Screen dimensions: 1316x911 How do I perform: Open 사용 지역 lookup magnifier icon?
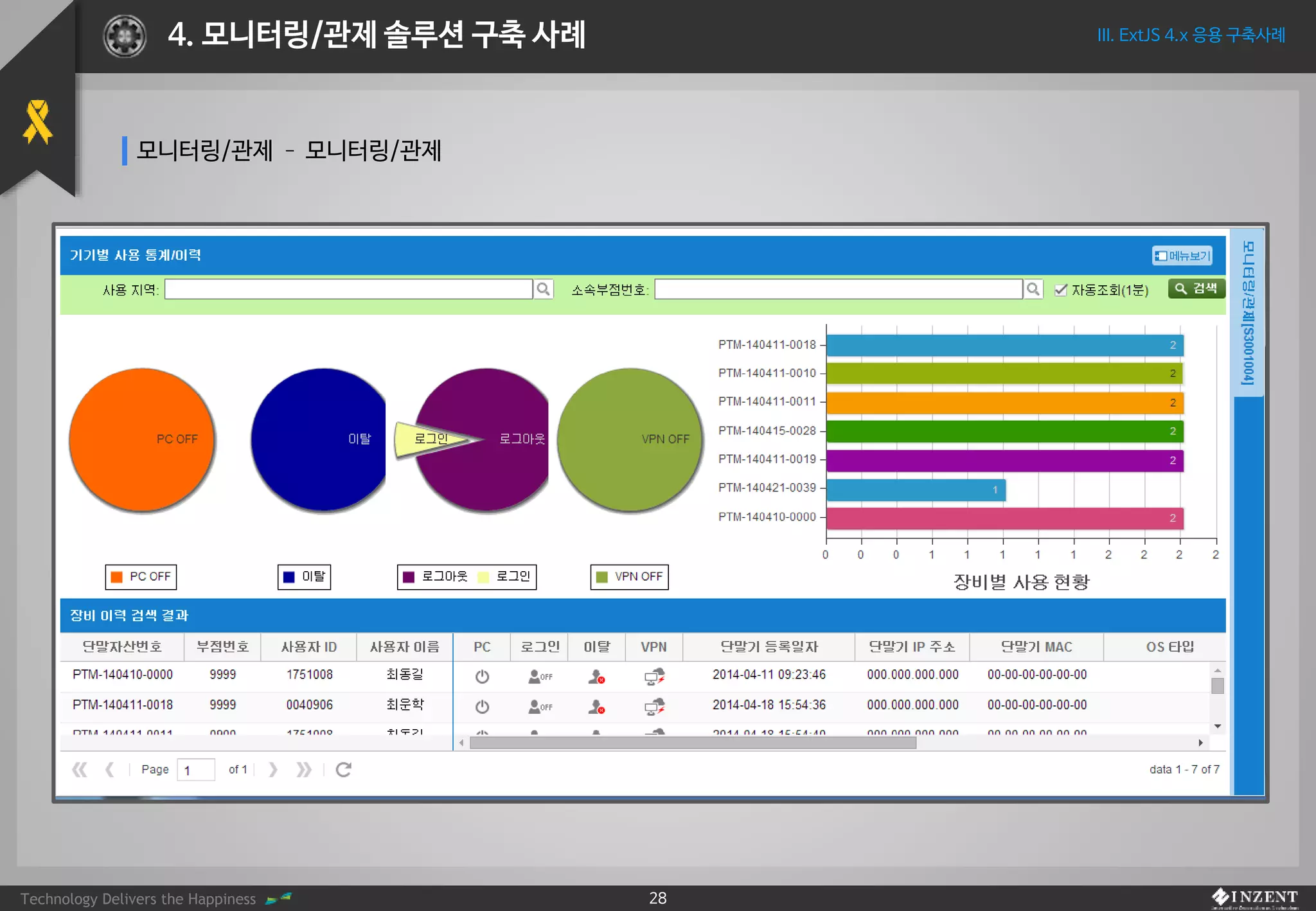[544, 289]
